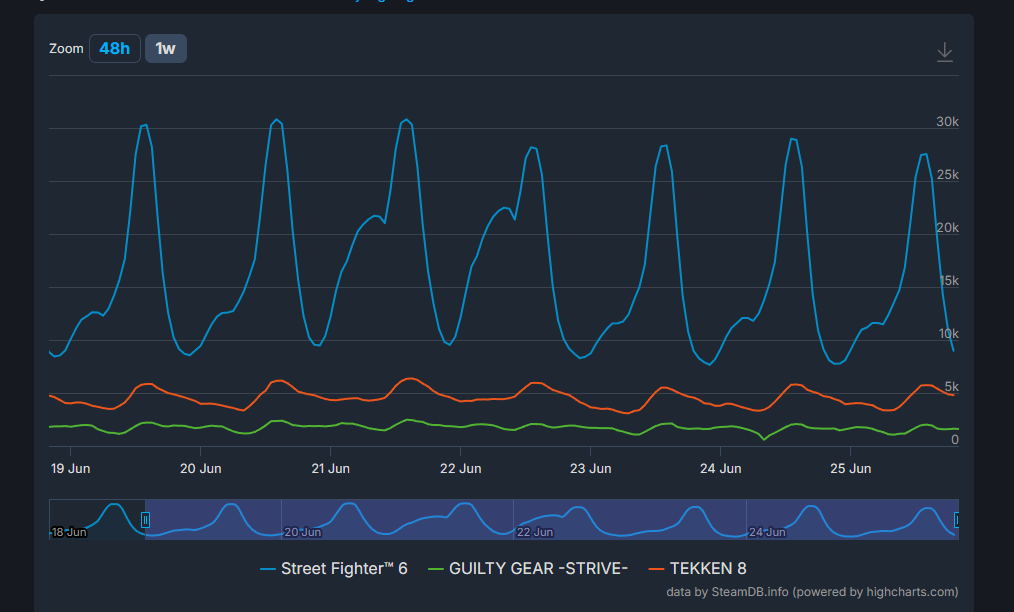Click the 20 Jun navigator label
The image size is (1014, 612).
coord(303,532)
